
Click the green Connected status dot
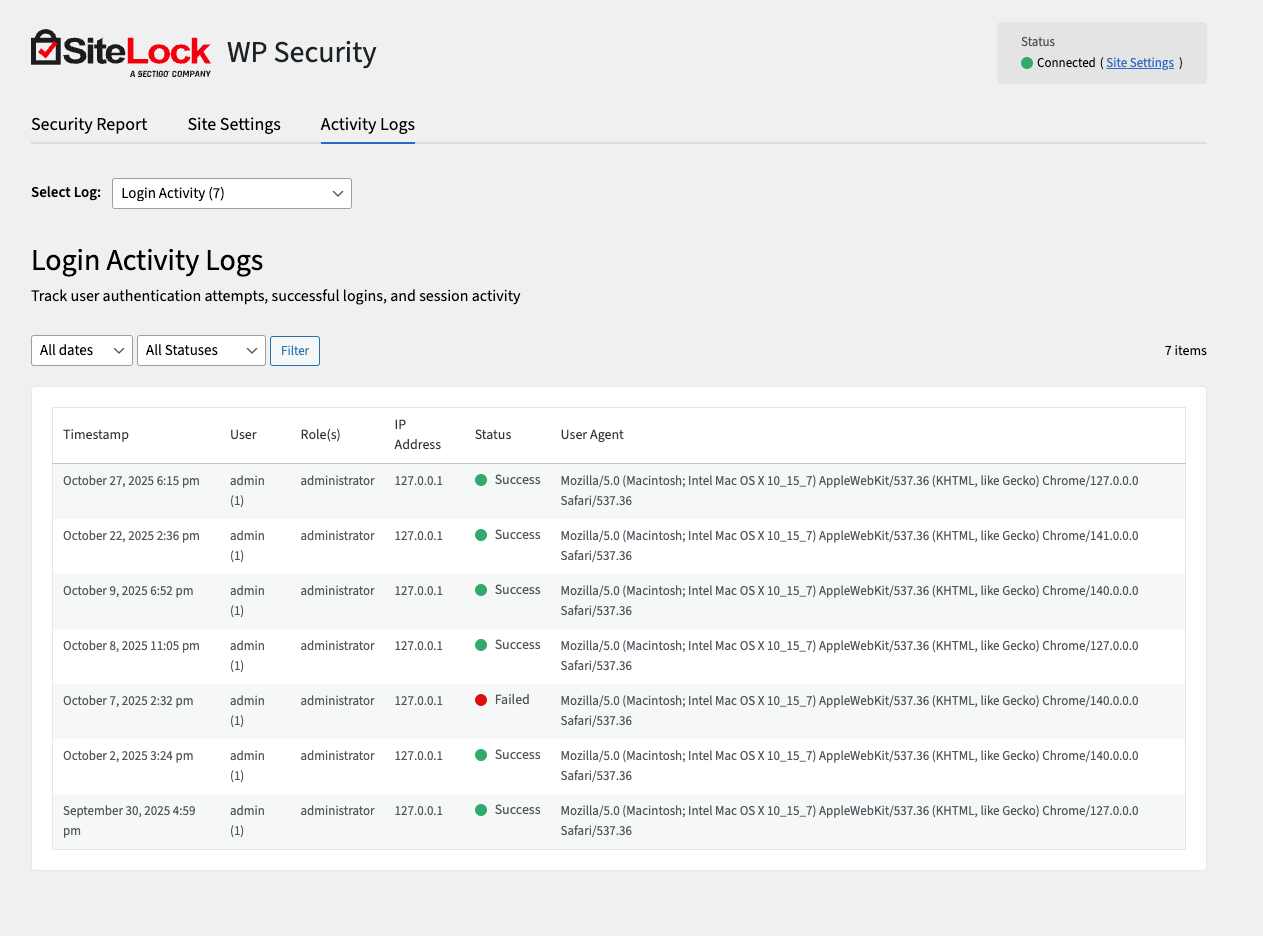click(x=1025, y=62)
